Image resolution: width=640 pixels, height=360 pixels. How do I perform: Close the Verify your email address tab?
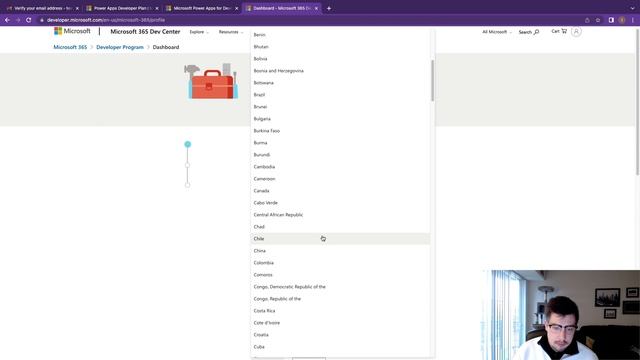[77, 8]
